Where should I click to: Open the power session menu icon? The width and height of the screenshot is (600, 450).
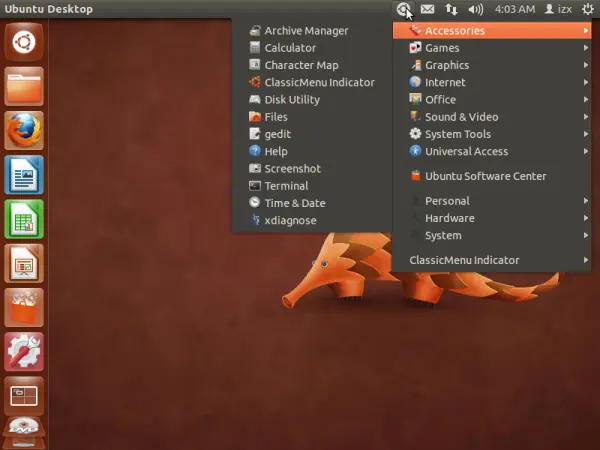pyautogui.click(x=588, y=9)
